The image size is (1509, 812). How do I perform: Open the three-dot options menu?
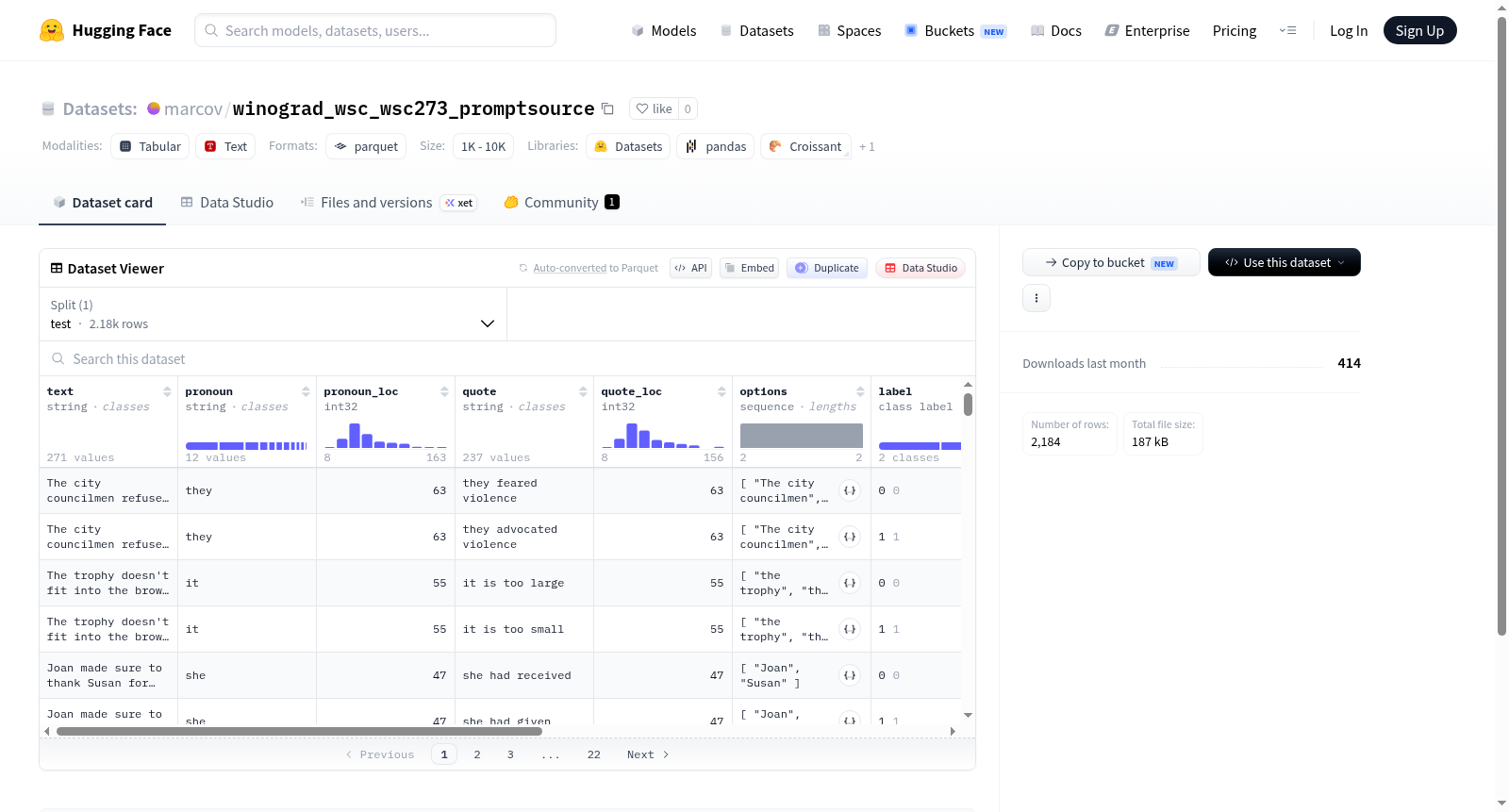(1036, 298)
